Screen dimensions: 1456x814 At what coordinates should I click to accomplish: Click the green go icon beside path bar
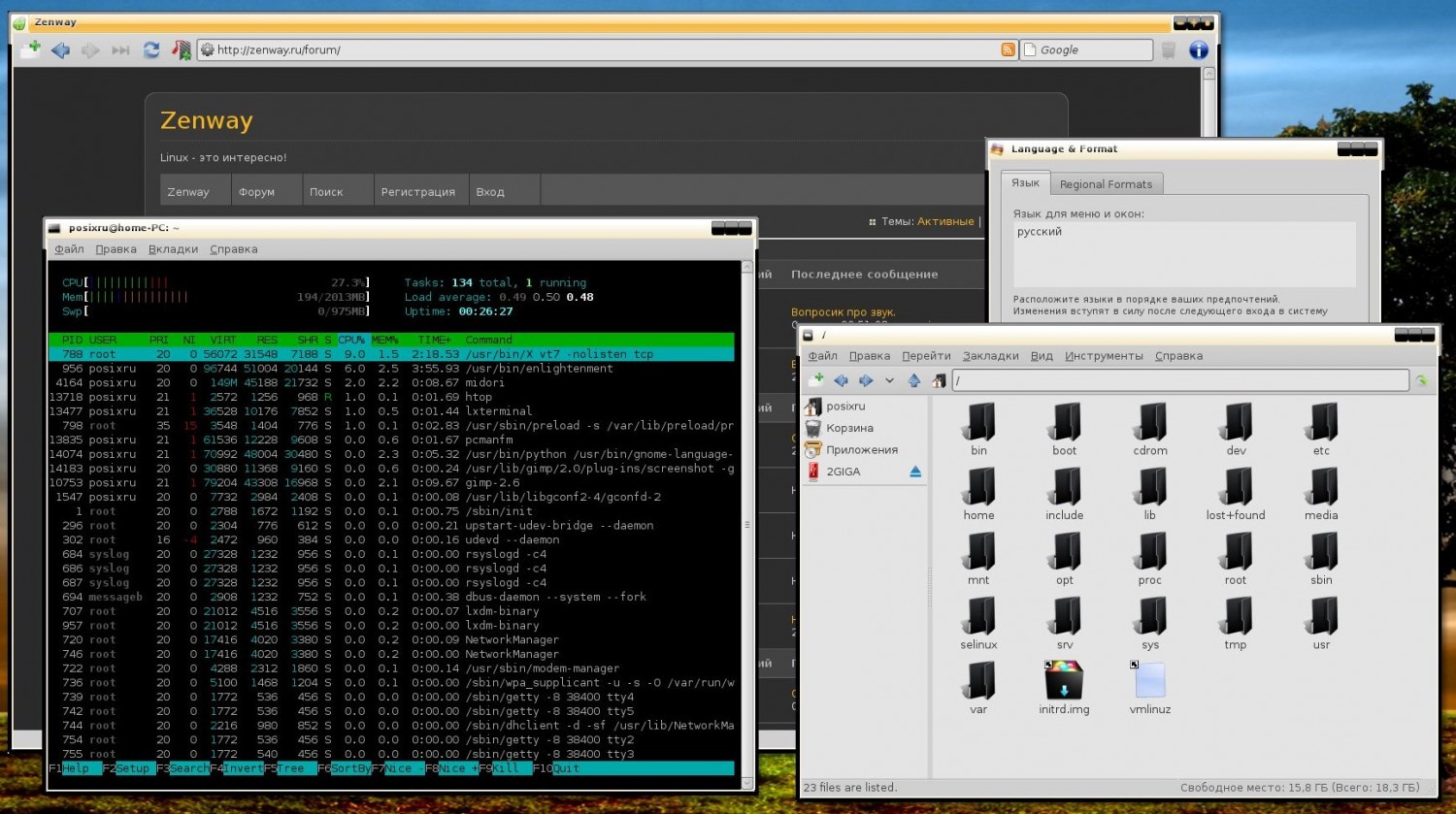click(1422, 380)
